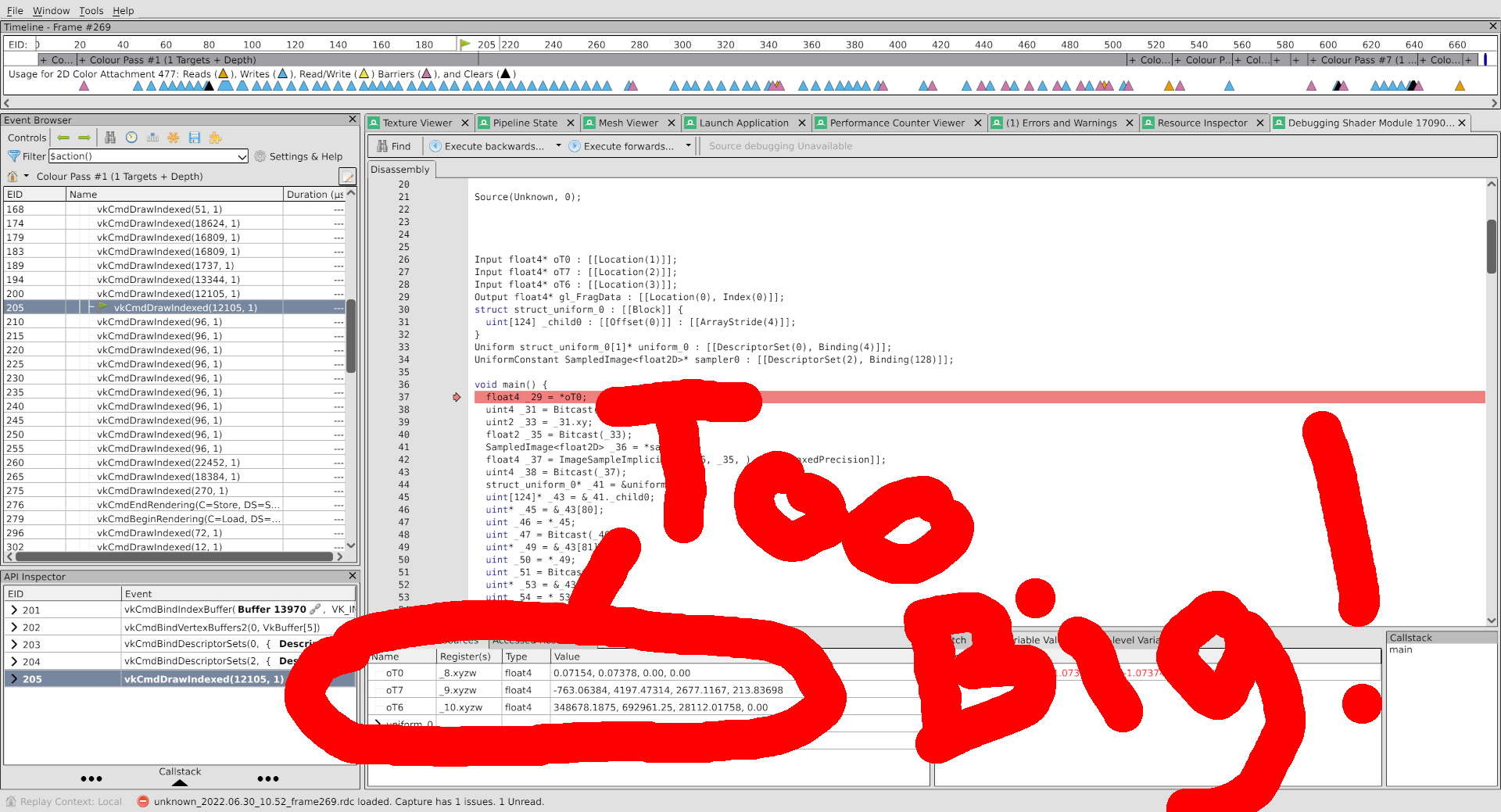Click the Execute forwards icon
1501x812 pixels.
575,146
